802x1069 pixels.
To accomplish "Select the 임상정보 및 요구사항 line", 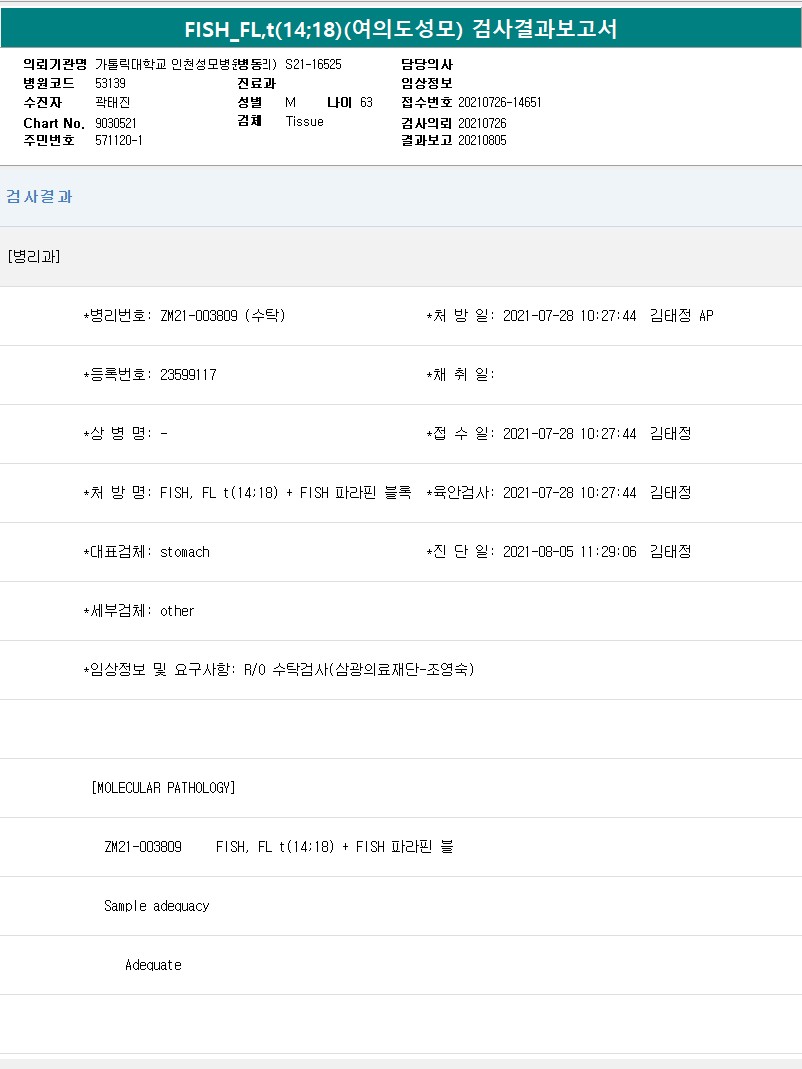I will pos(279,669).
